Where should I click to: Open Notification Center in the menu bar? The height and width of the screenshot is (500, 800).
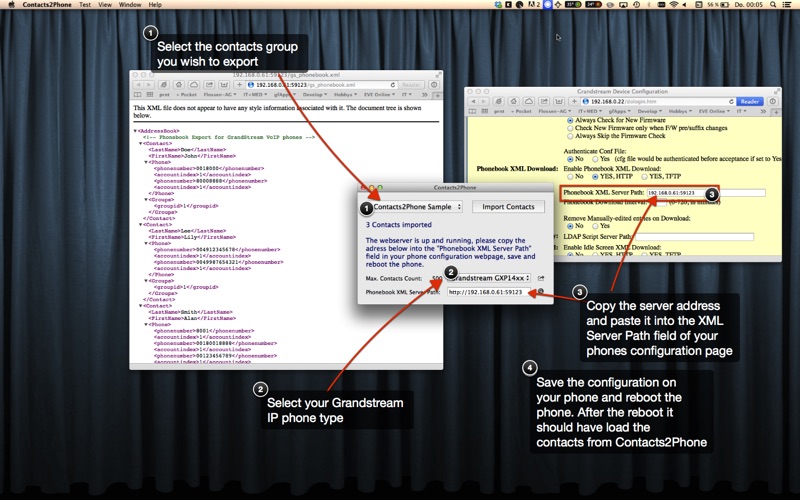pos(788,5)
